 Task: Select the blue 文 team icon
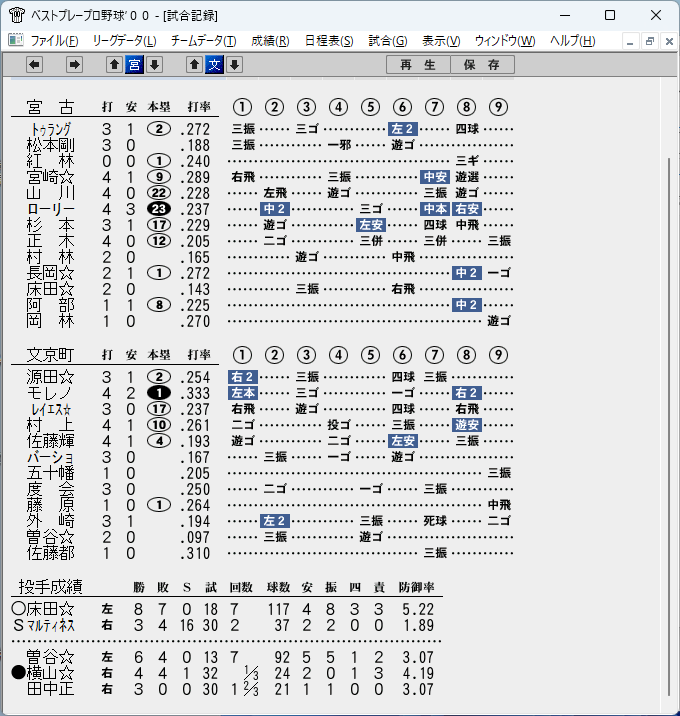(214, 65)
